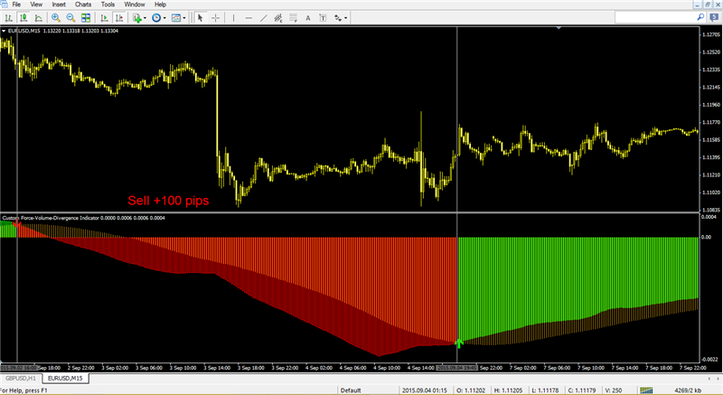Open the View menu
This screenshot has width=723, height=395.
[x=36, y=4]
